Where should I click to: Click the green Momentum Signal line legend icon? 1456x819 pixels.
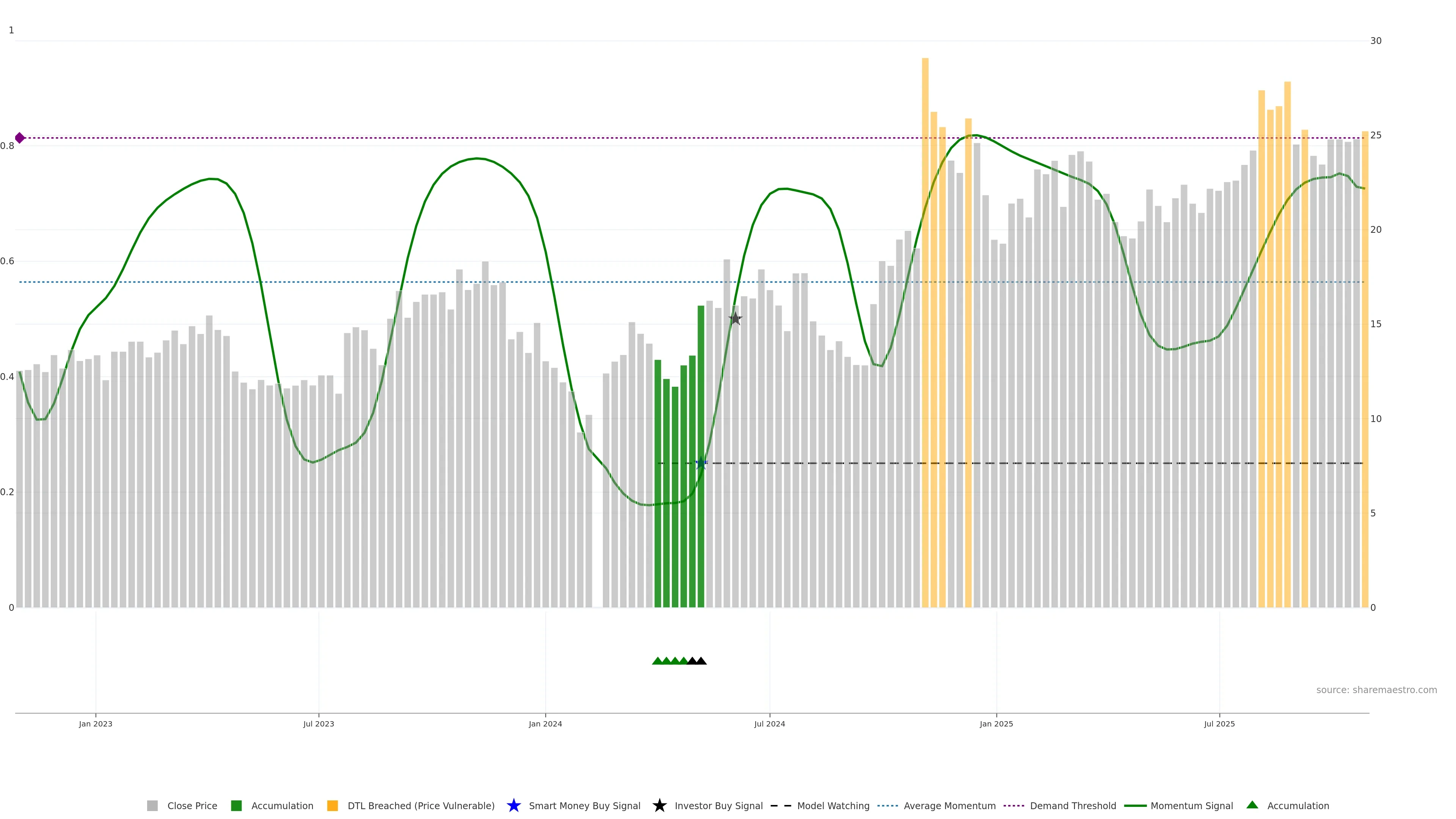[1135, 805]
